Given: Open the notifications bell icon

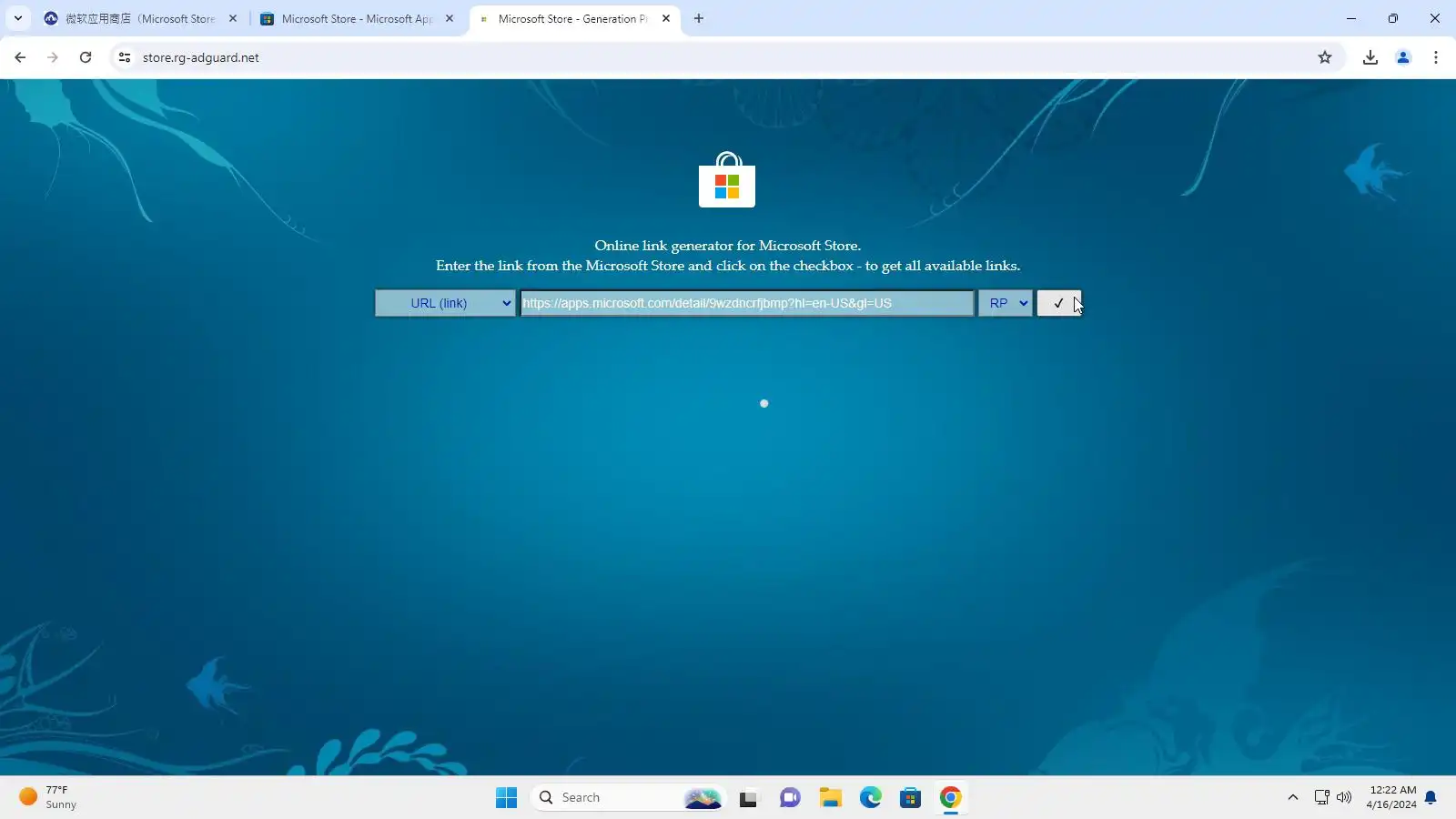Looking at the screenshot, I should [1431, 798].
